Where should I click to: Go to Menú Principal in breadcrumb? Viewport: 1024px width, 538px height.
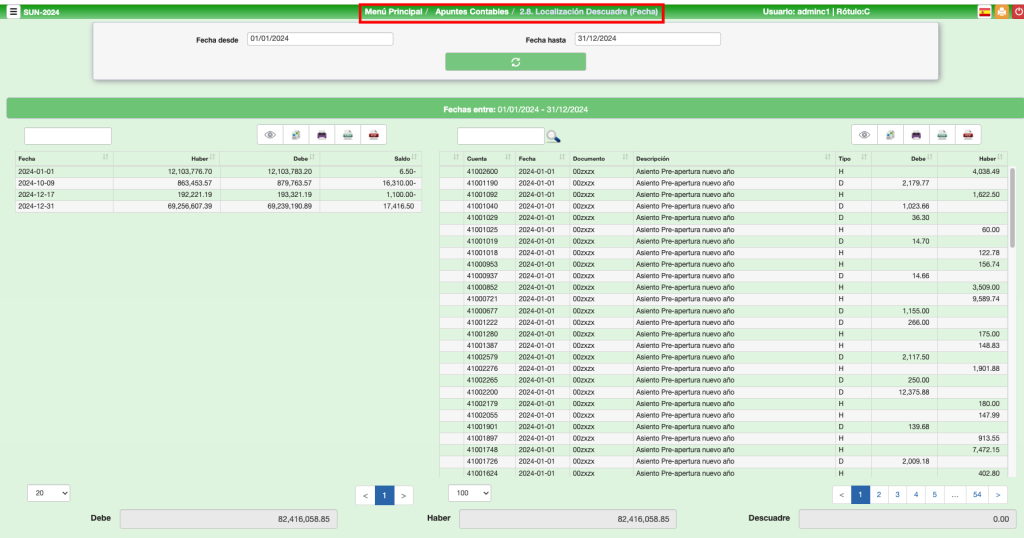pyautogui.click(x=393, y=11)
